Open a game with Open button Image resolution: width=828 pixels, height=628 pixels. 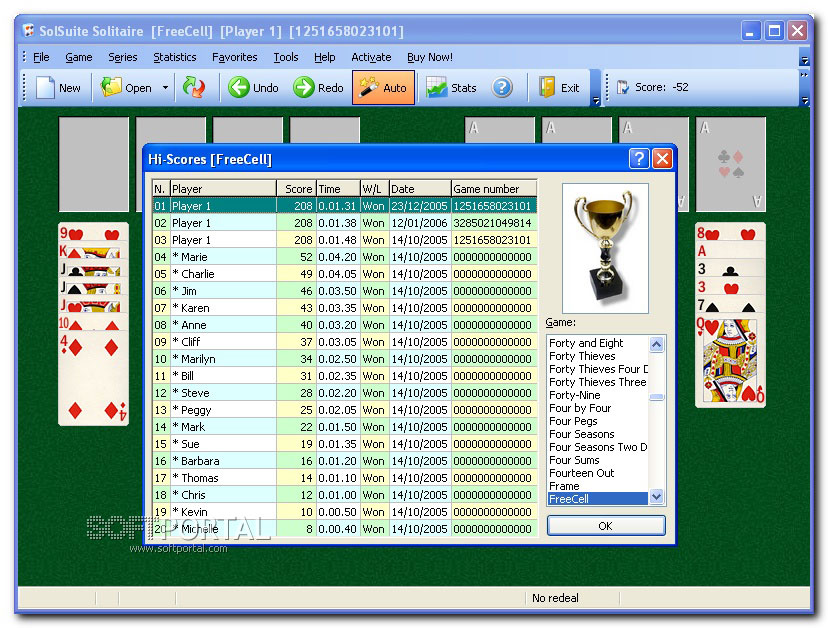[127, 88]
